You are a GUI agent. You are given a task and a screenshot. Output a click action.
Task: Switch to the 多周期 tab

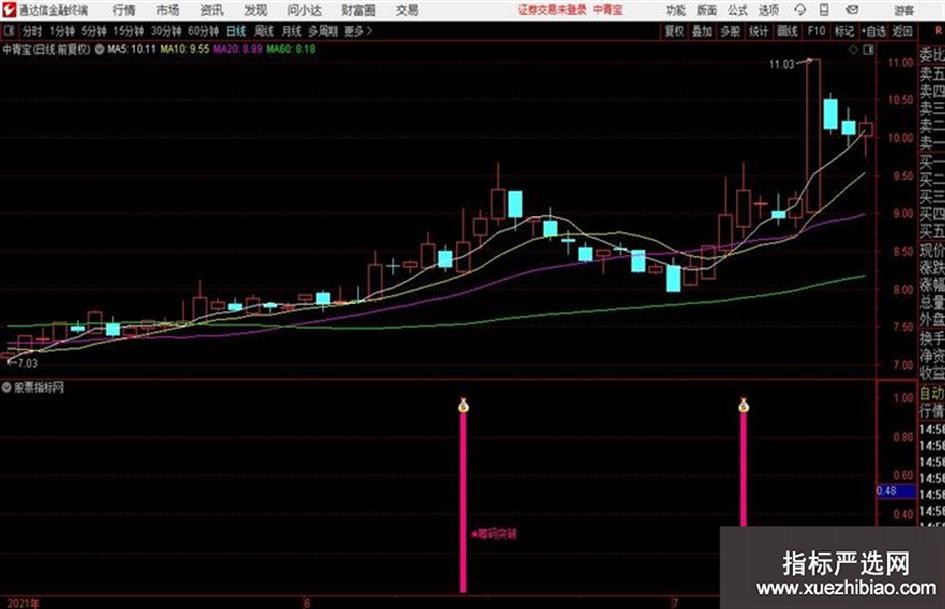tap(323, 31)
